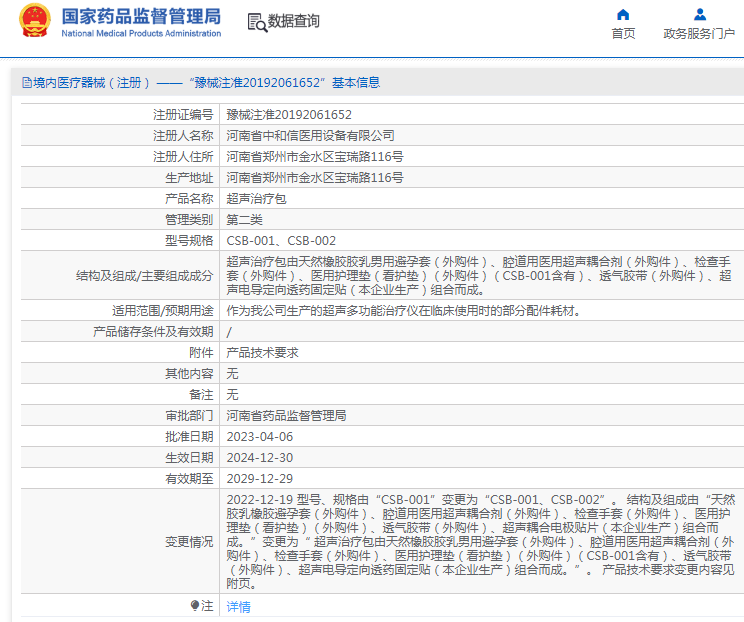The width and height of the screenshot is (744, 622).
Task: Click the 有效期至 row label
Action: pyautogui.click(x=189, y=479)
